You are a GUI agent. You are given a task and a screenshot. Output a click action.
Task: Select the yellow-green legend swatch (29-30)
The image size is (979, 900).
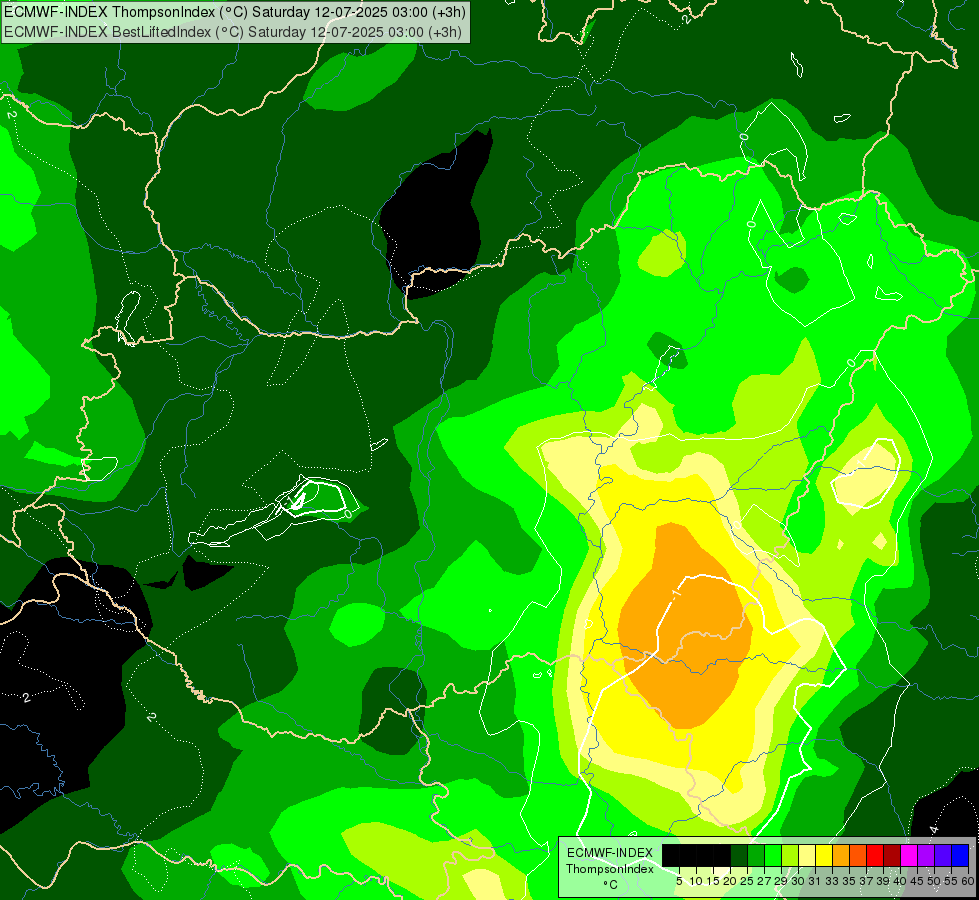[790, 855]
